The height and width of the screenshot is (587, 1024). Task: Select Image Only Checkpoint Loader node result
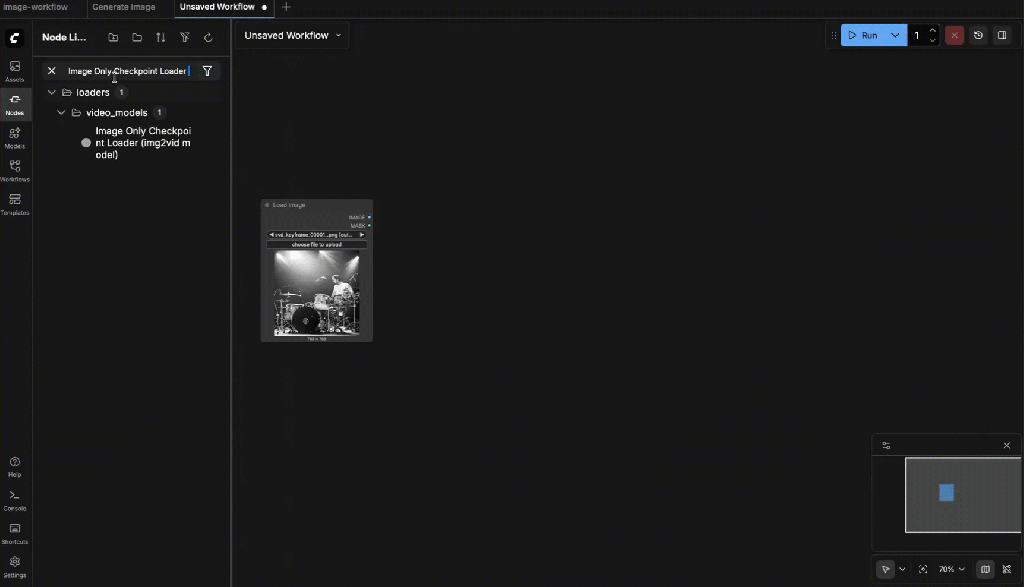coord(142,143)
